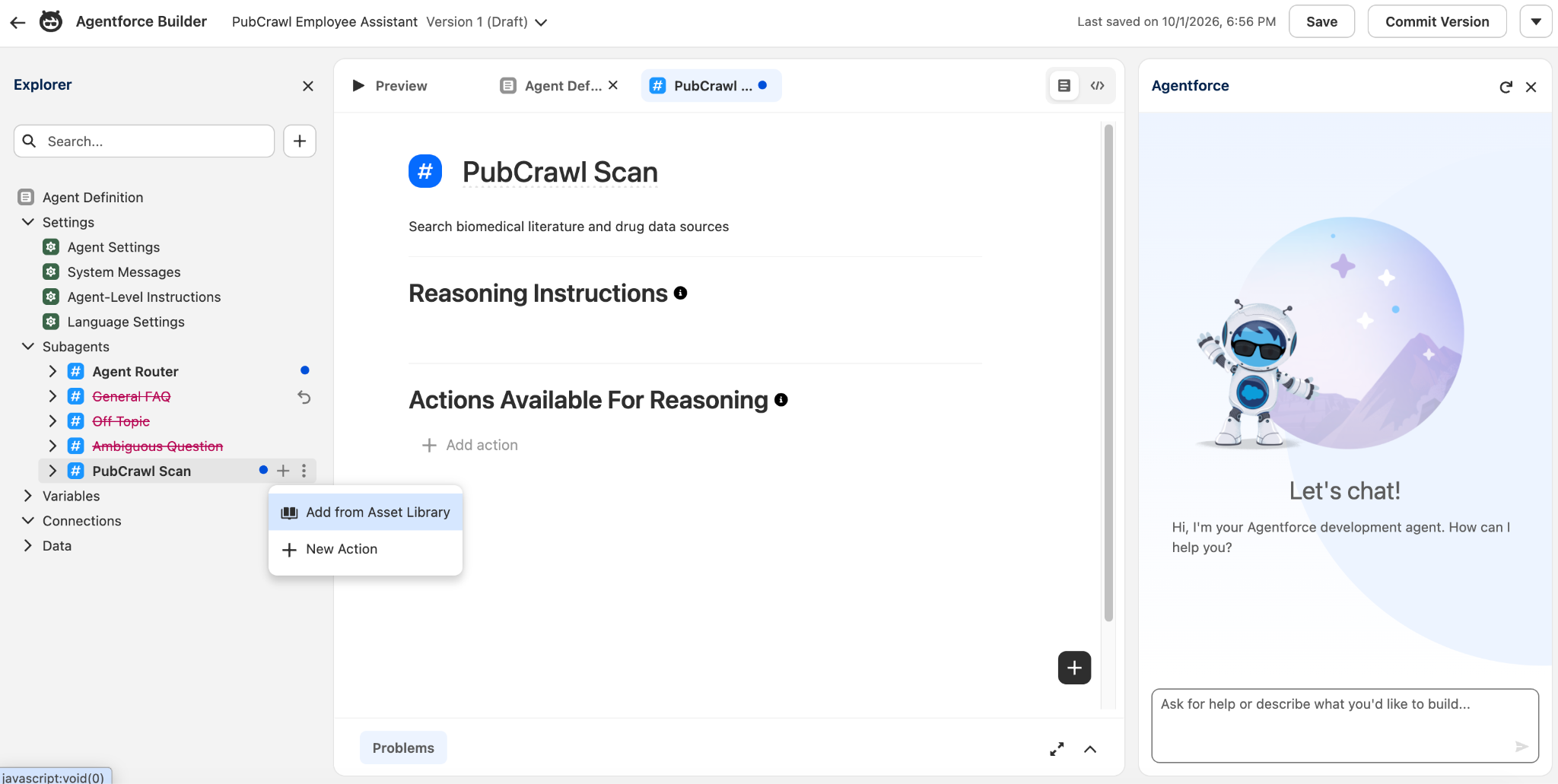Close the Explorer panel
Screen dimensions: 1558x784
[x=308, y=86]
